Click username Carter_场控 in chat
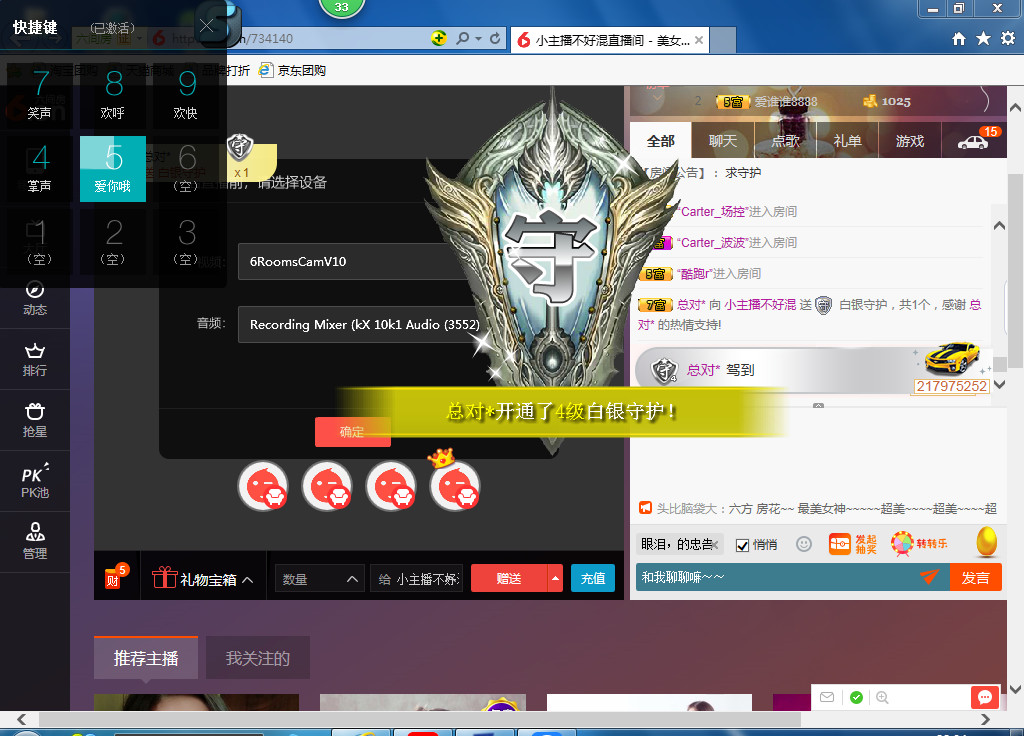 coord(713,212)
